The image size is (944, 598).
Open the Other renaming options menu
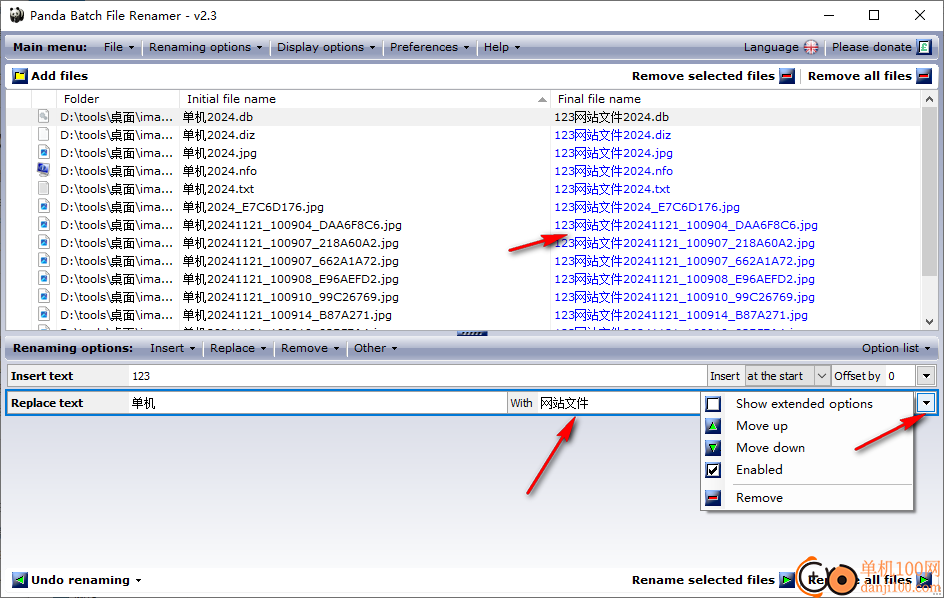point(375,348)
